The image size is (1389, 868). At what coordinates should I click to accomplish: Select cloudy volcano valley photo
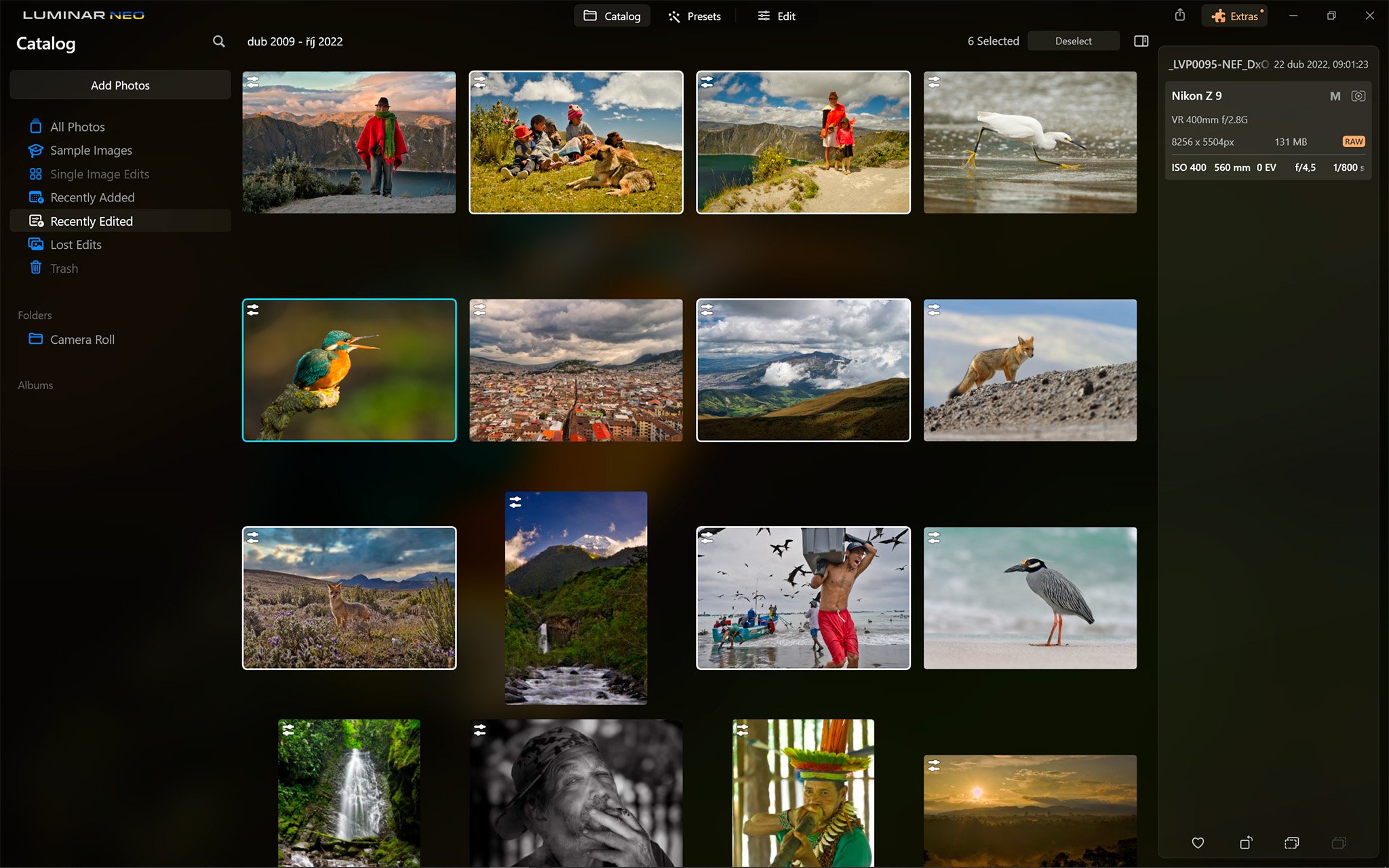[x=803, y=370]
